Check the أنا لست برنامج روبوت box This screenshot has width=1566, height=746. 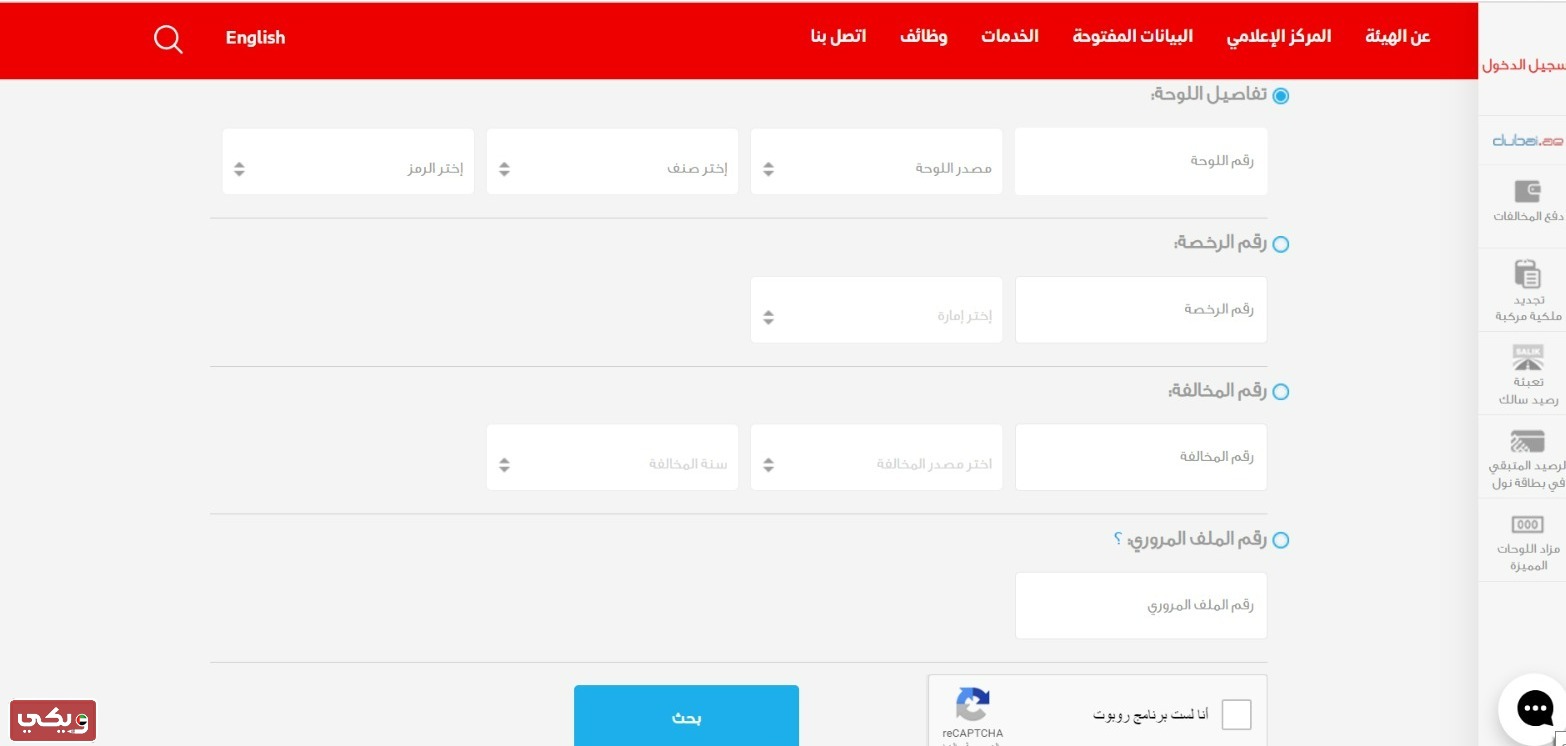[x=1237, y=715]
